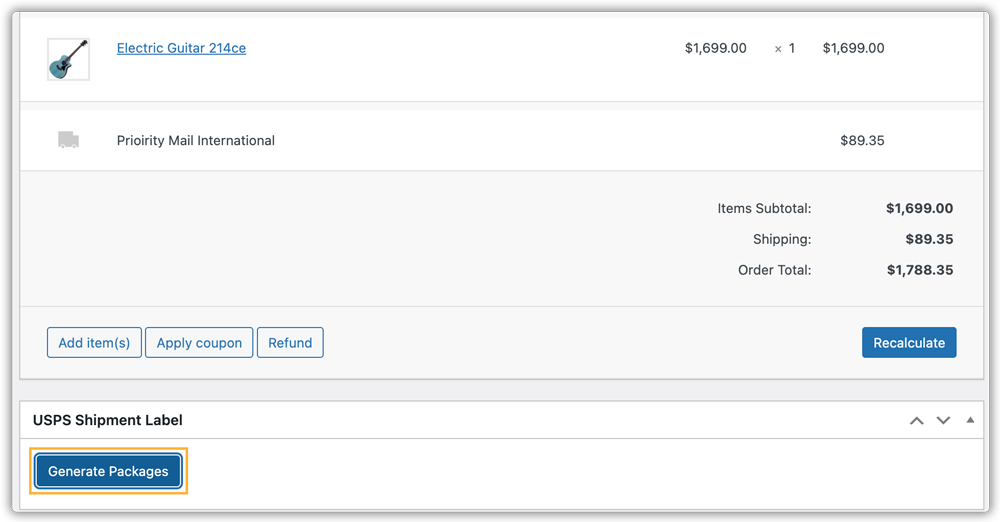
Task: Click the Items Subtotal label
Action: pos(764,209)
